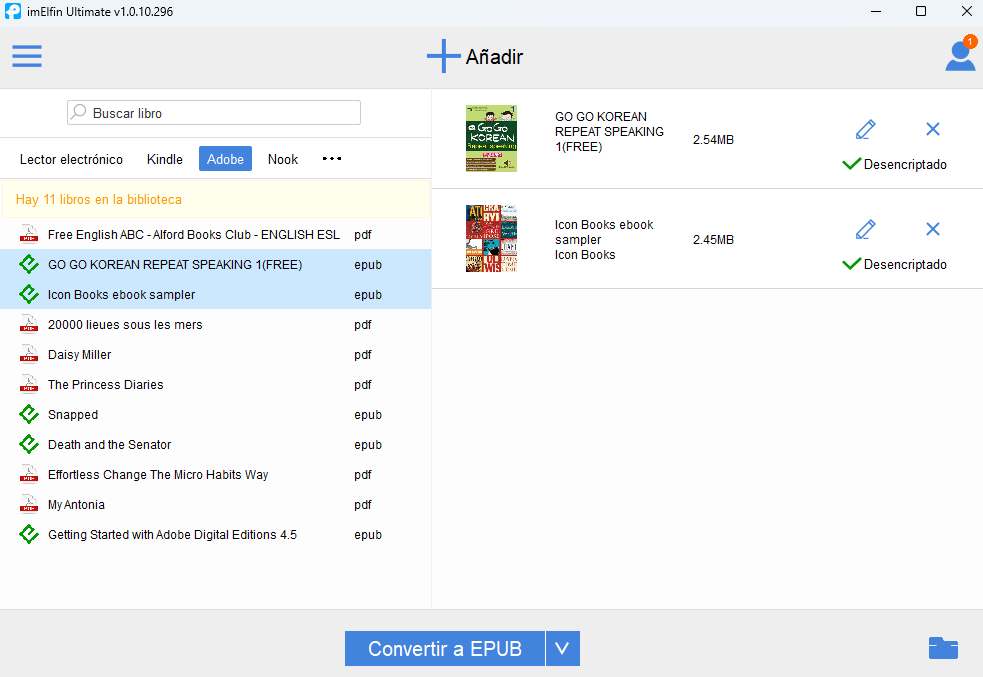Select Effortless Change The Micro Habits Way
Image resolution: width=983 pixels, height=677 pixels.
(x=216, y=475)
